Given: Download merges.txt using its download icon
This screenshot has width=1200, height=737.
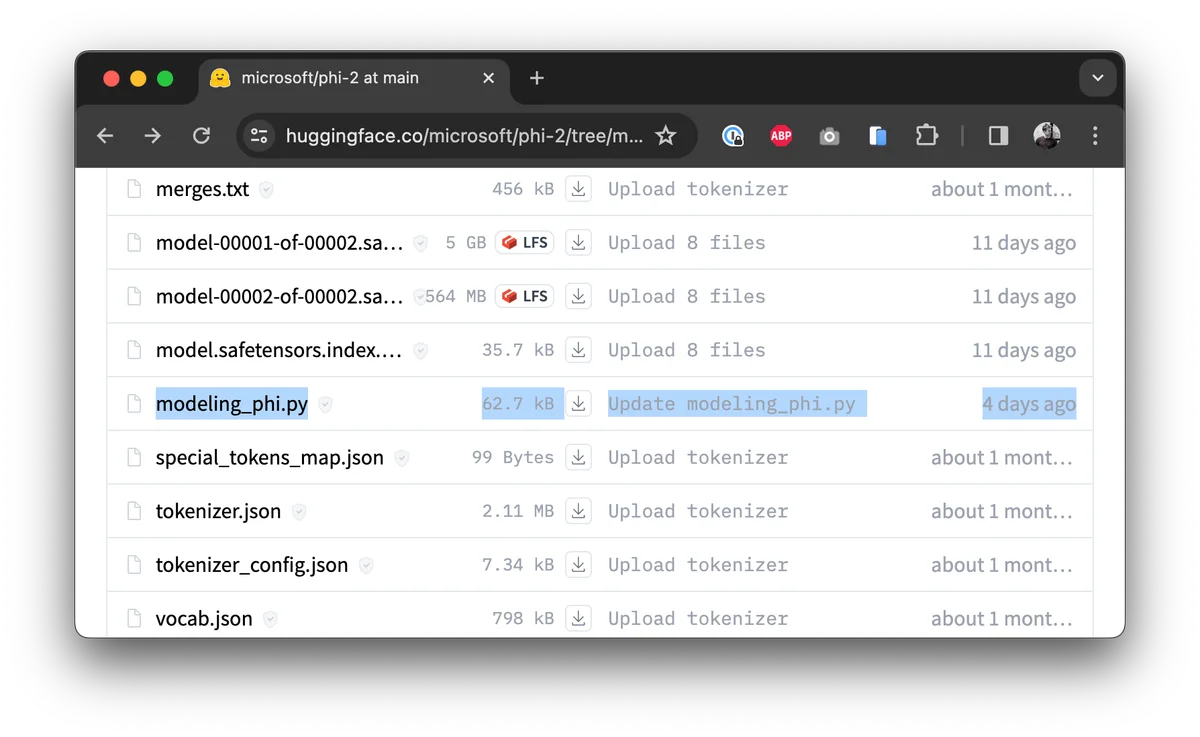Looking at the screenshot, I should click(x=578, y=189).
